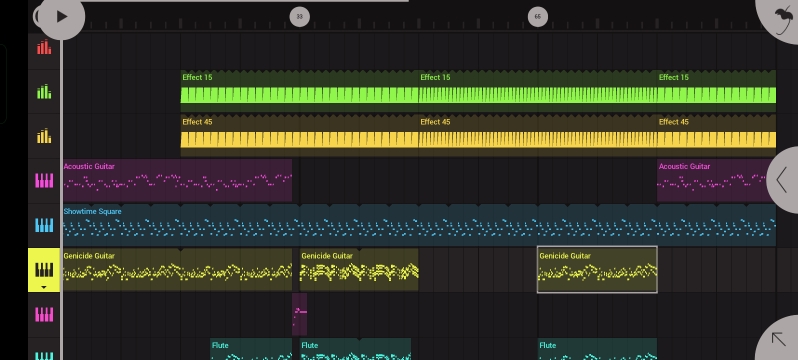The image size is (798, 360).
Task: Start playback with the play button
Action: coord(62,17)
